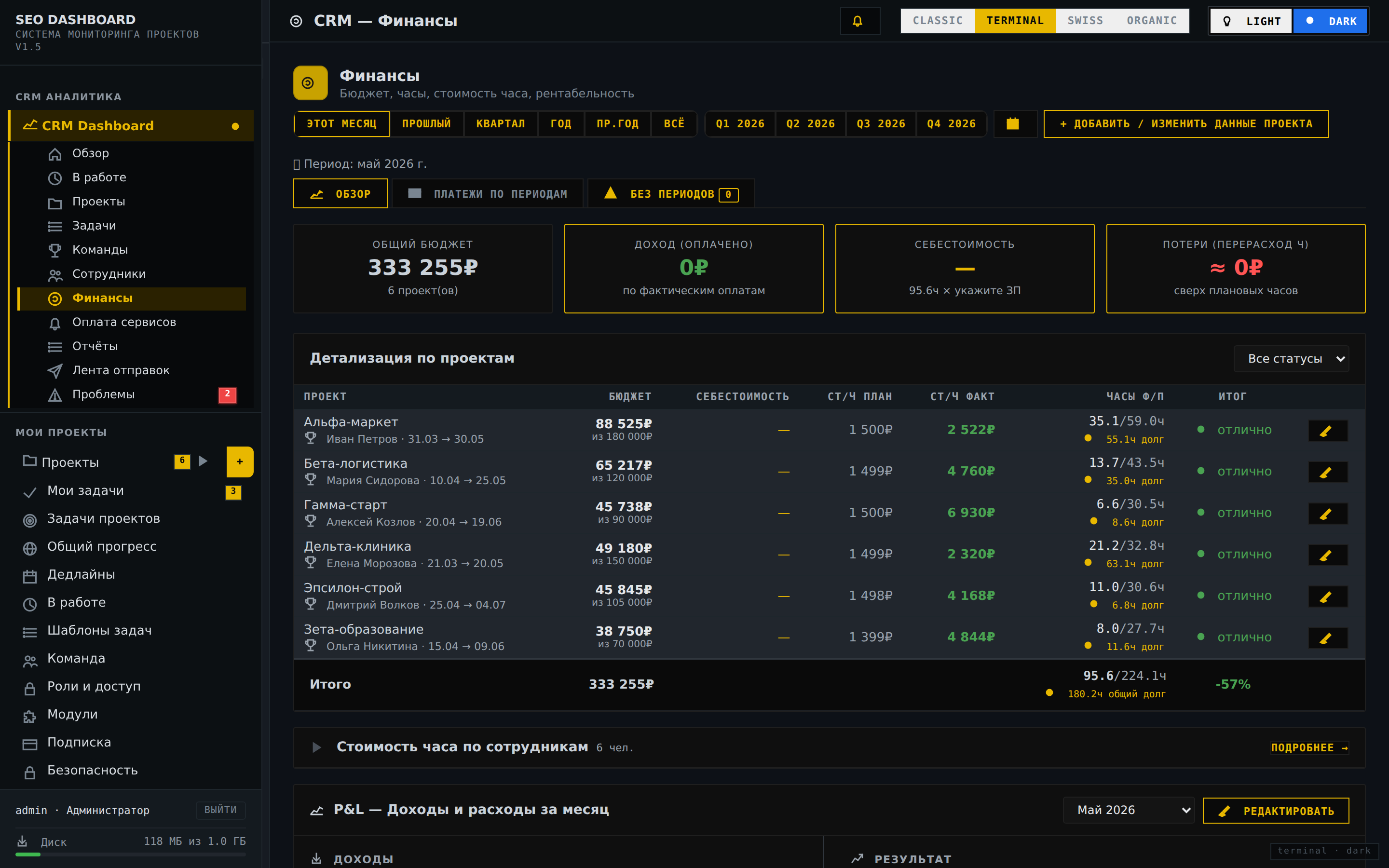Click the Обзор home icon in sidebar
The width and height of the screenshot is (1389, 868).
pyautogui.click(x=54, y=154)
